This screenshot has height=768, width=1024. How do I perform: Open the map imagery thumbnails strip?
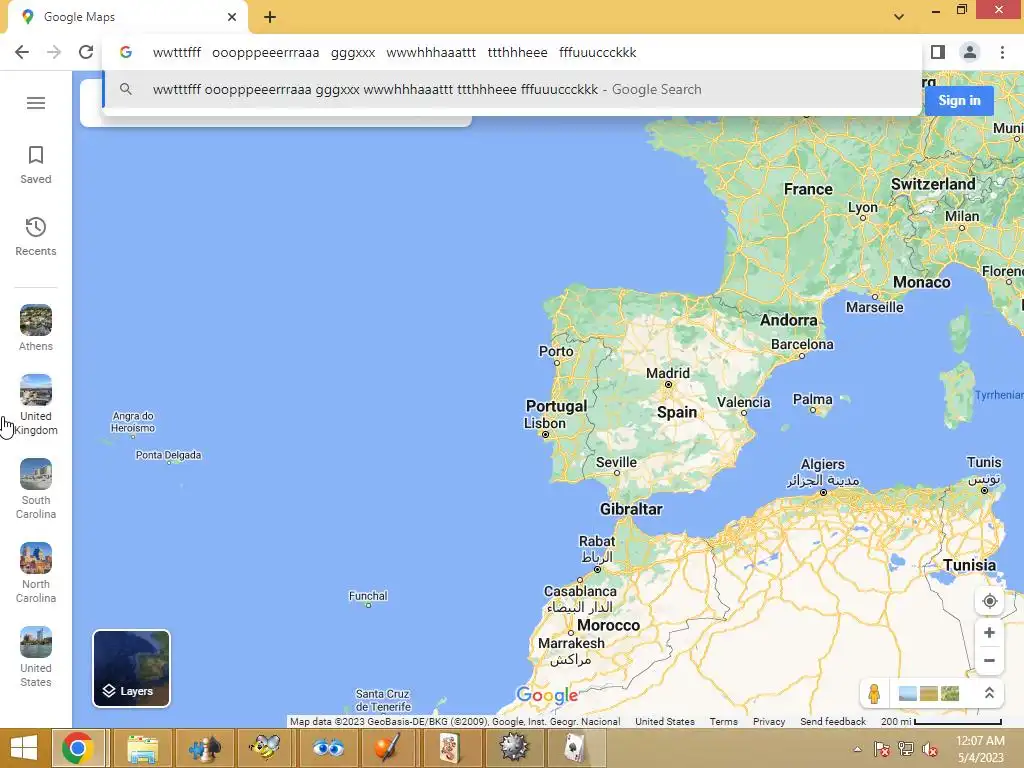tap(929, 694)
